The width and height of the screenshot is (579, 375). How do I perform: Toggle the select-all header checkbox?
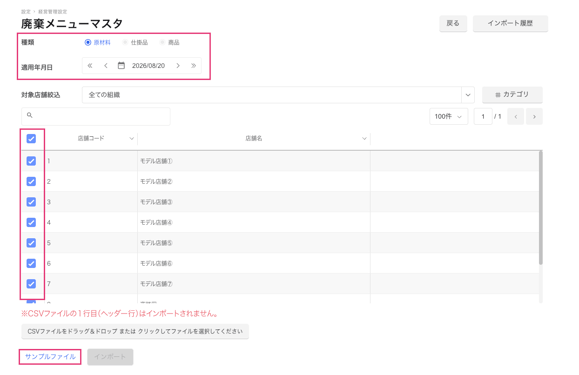click(x=31, y=139)
